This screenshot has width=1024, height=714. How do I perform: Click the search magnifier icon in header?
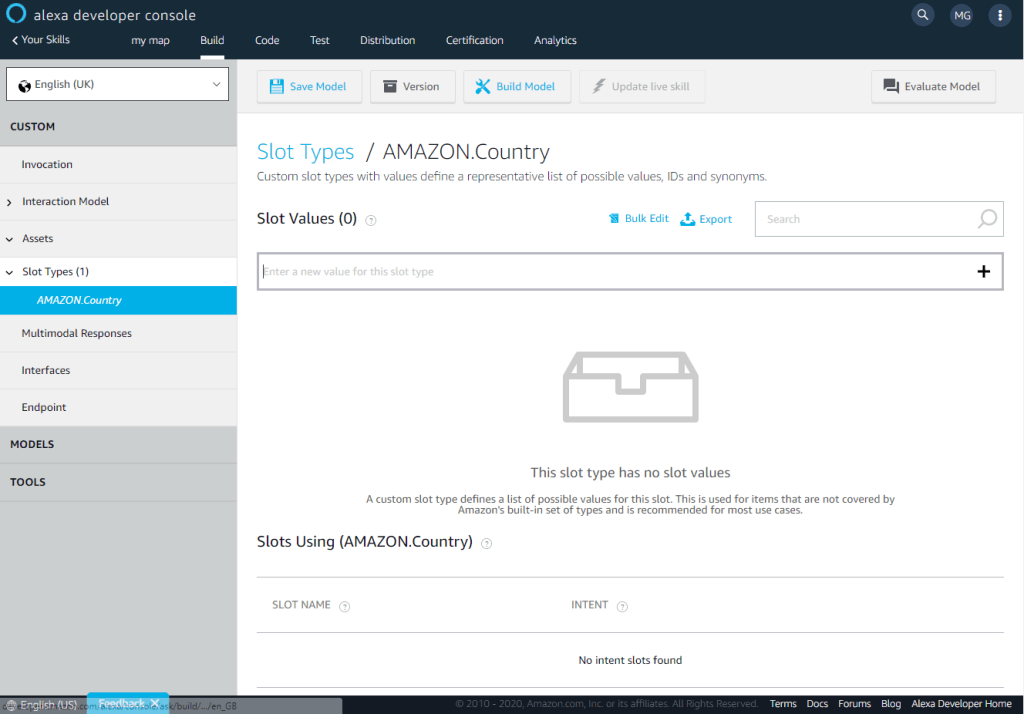[x=922, y=15]
